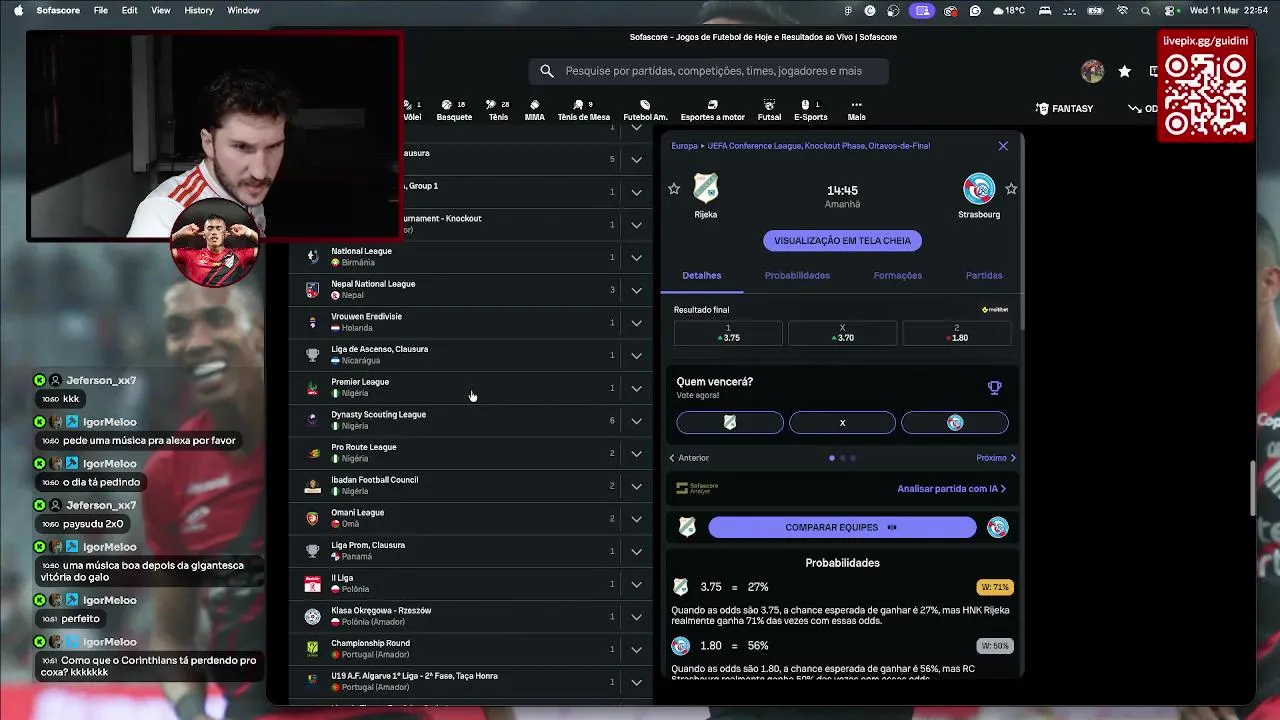Vote for Rijeka to win
The height and width of the screenshot is (720, 1280).
pos(730,423)
